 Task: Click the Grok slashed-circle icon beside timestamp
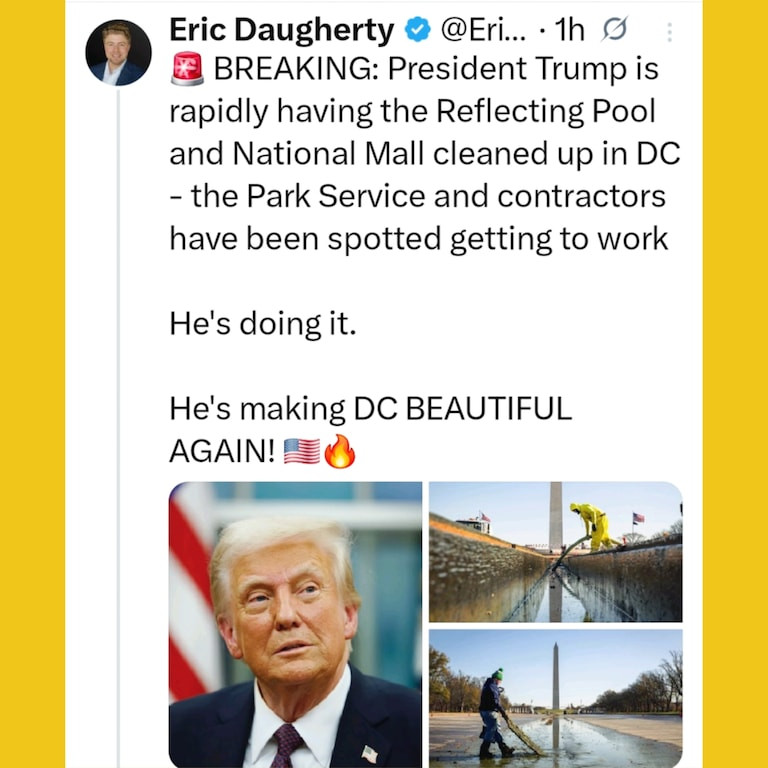613,32
